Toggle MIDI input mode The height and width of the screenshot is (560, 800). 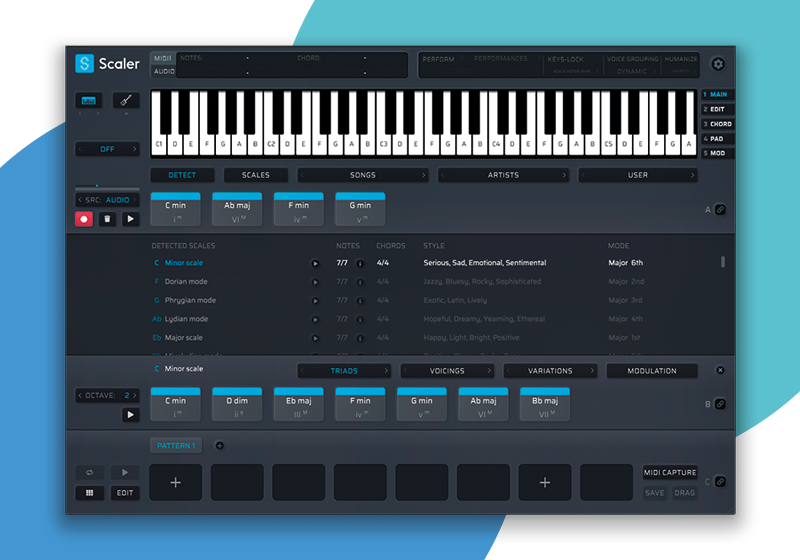click(x=163, y=58)
